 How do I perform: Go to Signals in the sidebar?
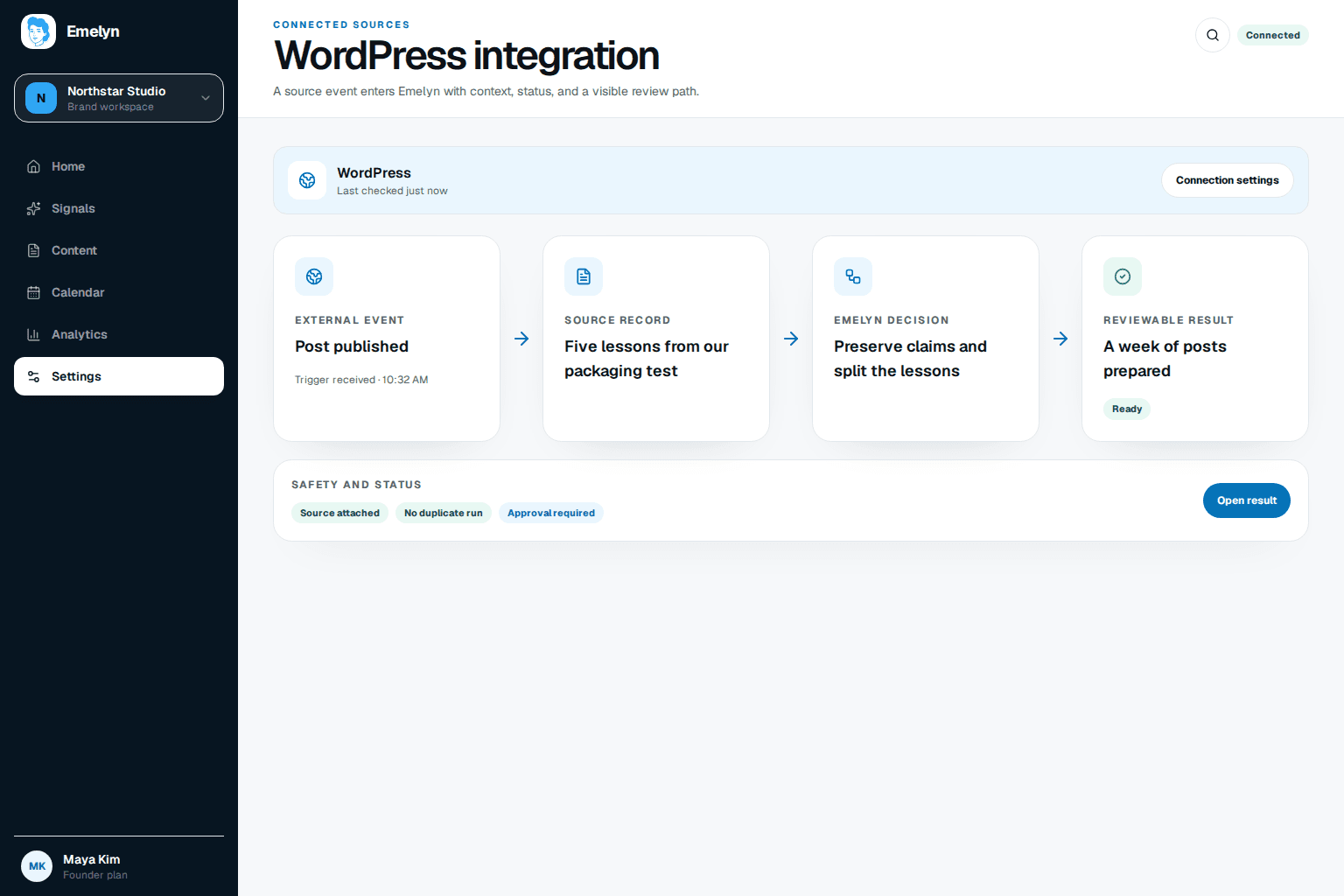click(119, 208)
